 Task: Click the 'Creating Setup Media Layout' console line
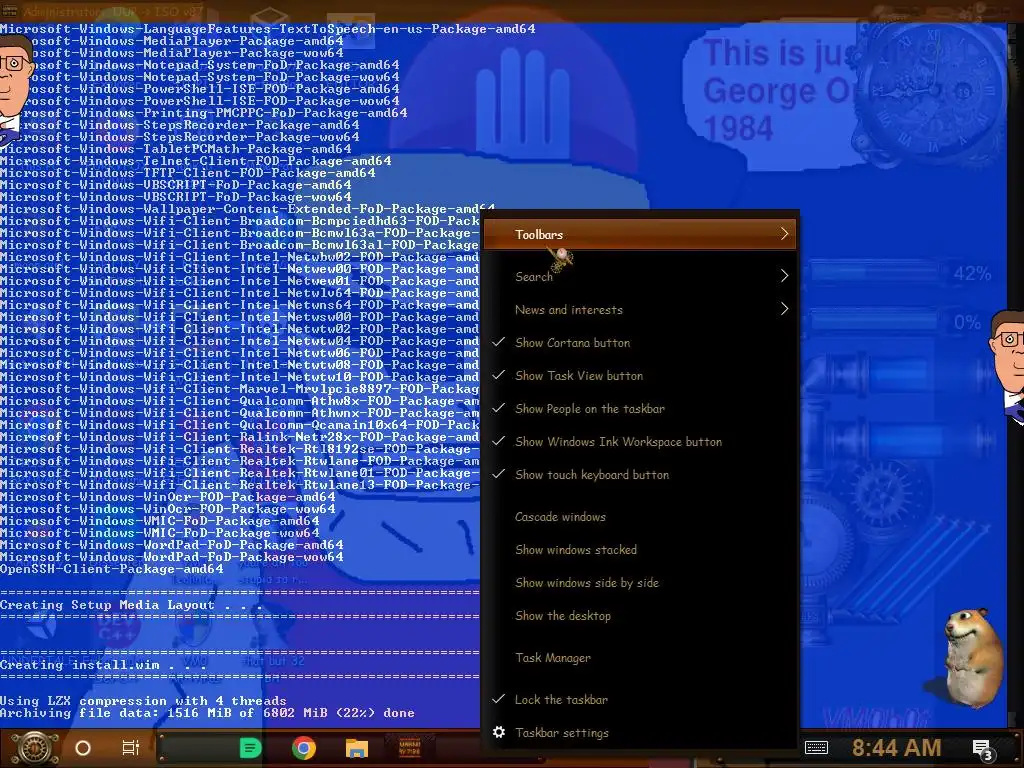pos(131,605)
